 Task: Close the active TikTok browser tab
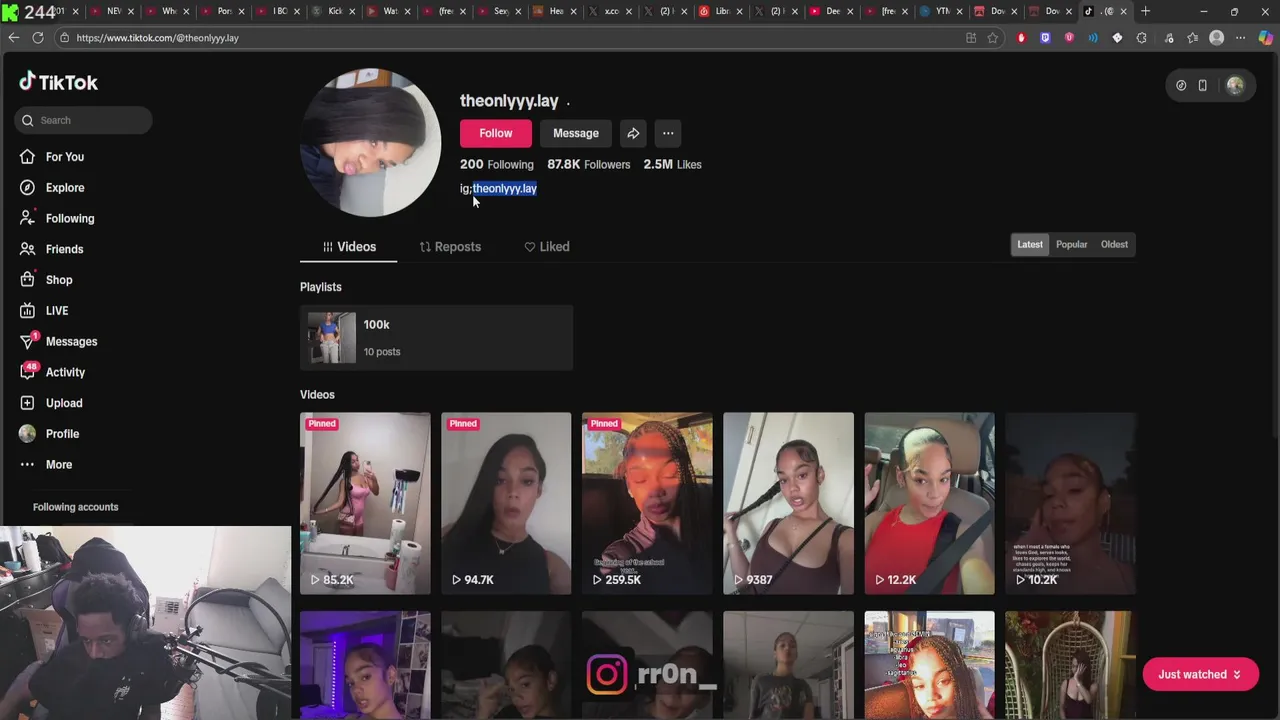[1125, 11]
